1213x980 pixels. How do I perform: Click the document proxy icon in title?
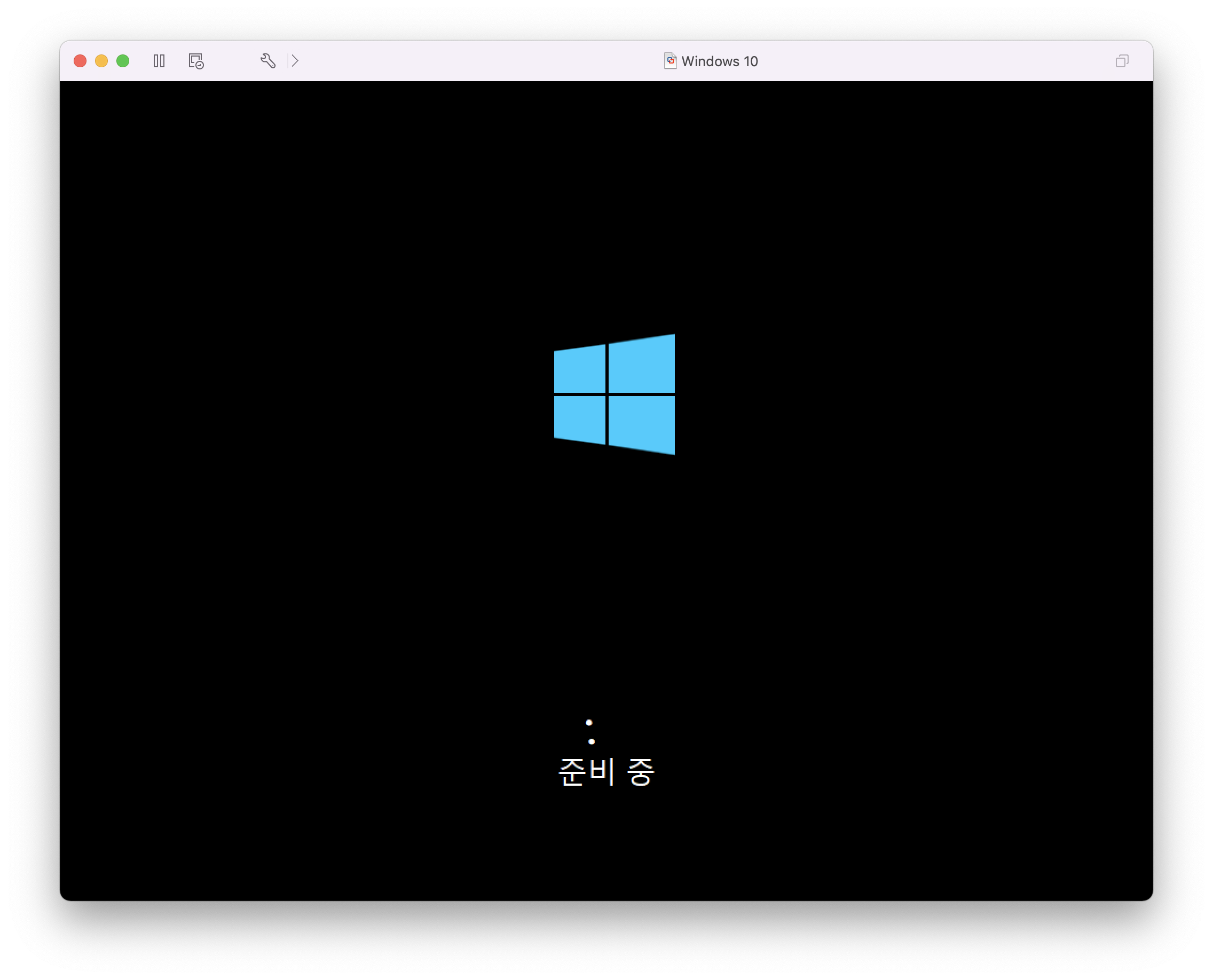(x=671, y=61)
